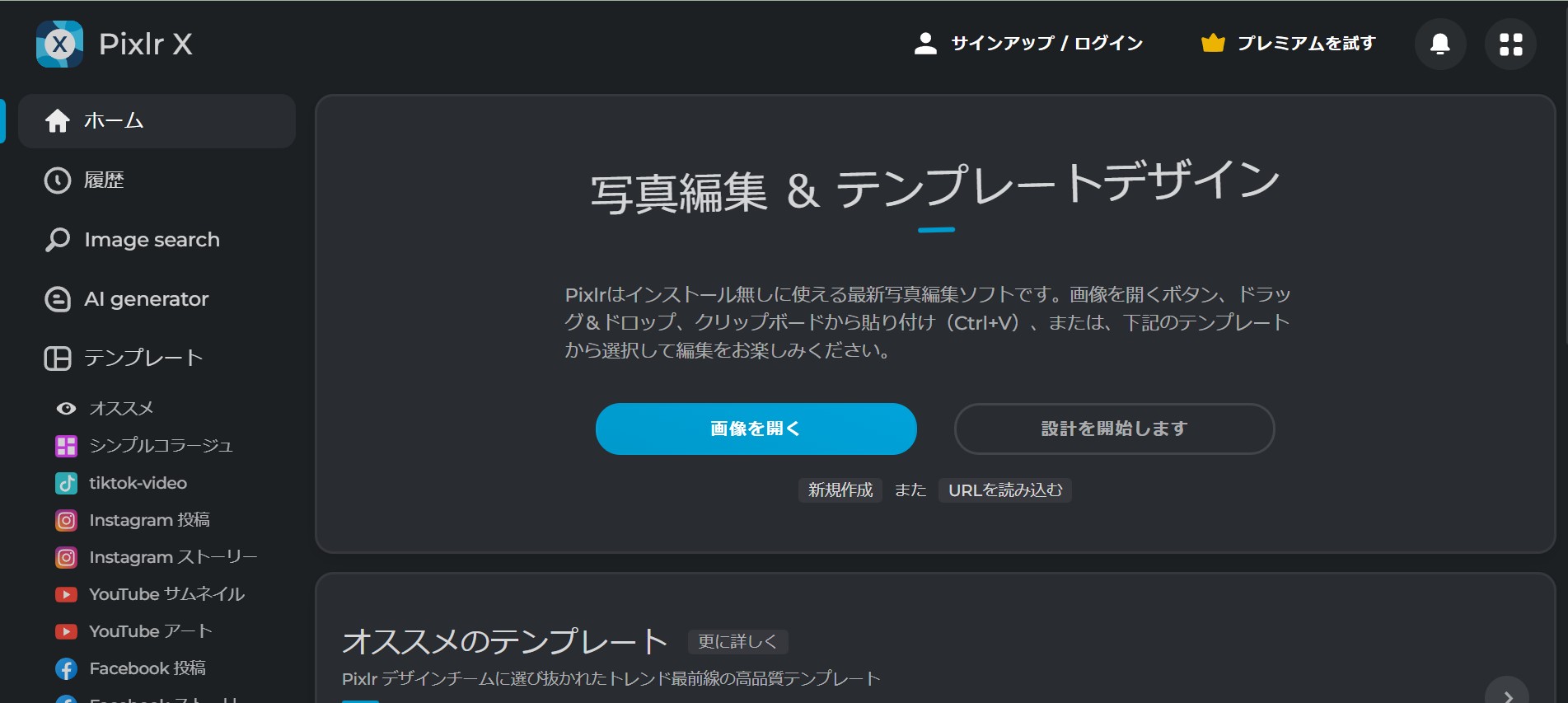Open Facebook 投稿 templates
The width and height of the screenshot is (1568, 703).
pos(147,668)
